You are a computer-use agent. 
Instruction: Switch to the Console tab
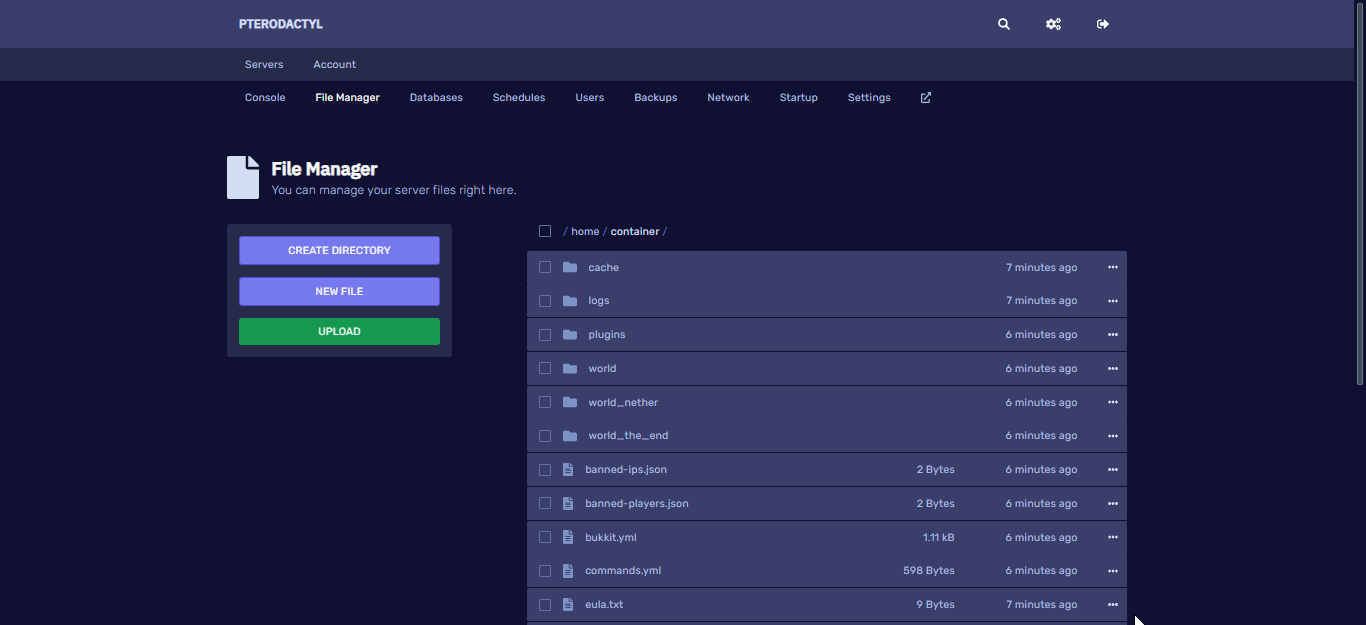pyautogui.click(x=265, y=98)
